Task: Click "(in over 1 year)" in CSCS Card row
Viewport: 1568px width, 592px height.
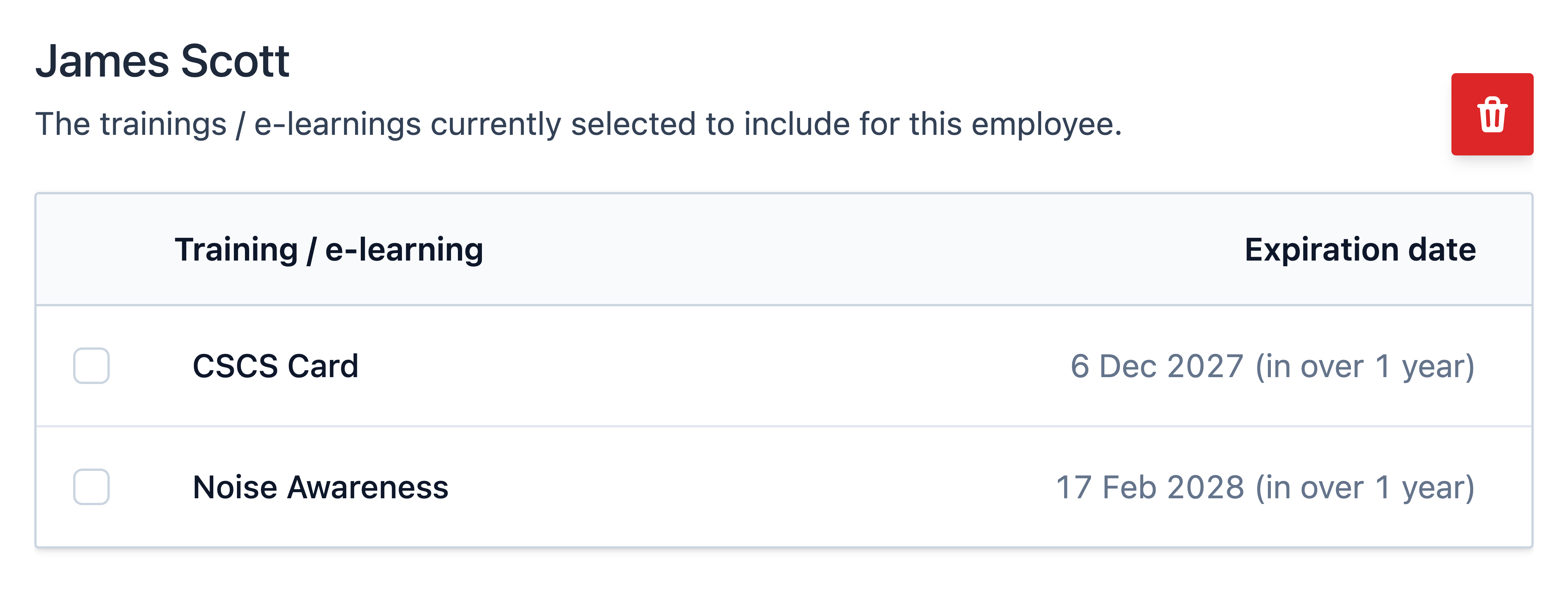Action: pos(1365,366)
